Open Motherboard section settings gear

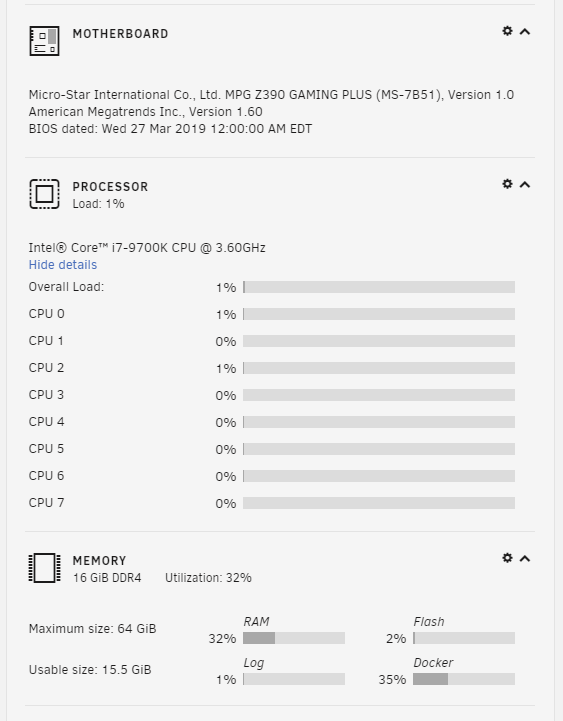pyautogui.click(x=507, y=31)
